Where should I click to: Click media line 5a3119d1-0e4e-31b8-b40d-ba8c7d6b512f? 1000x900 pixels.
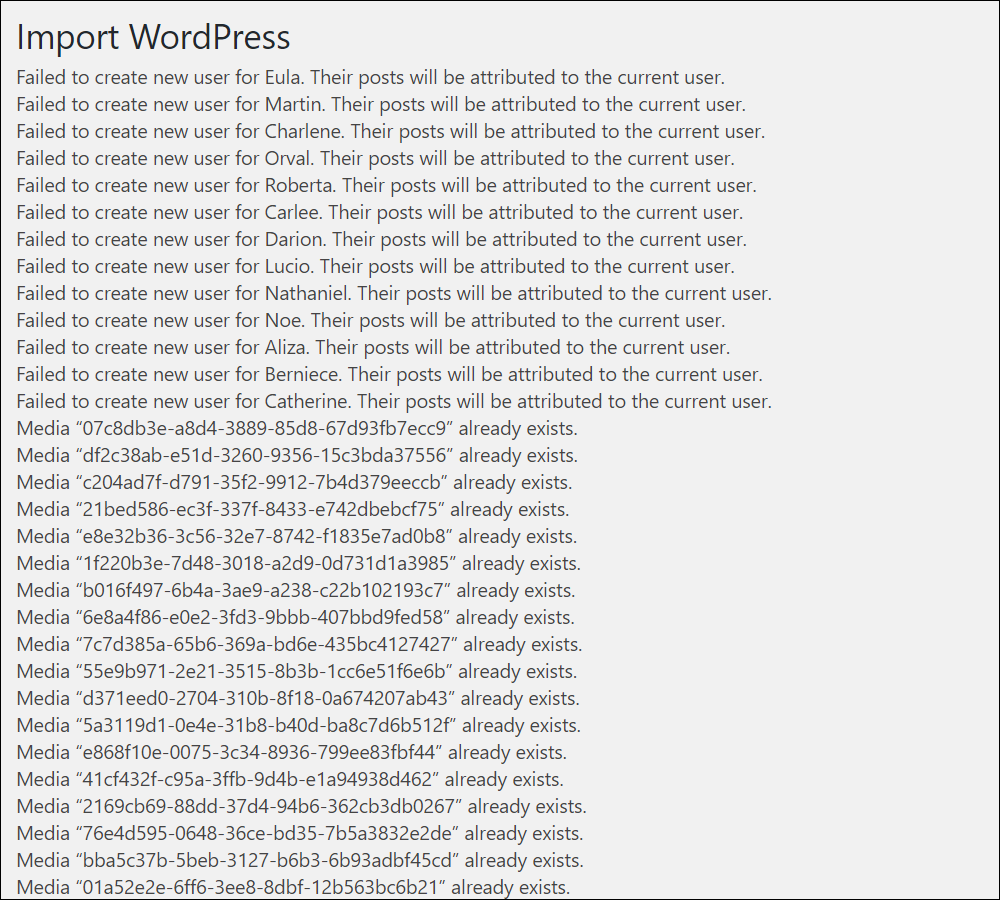[299, 725]
